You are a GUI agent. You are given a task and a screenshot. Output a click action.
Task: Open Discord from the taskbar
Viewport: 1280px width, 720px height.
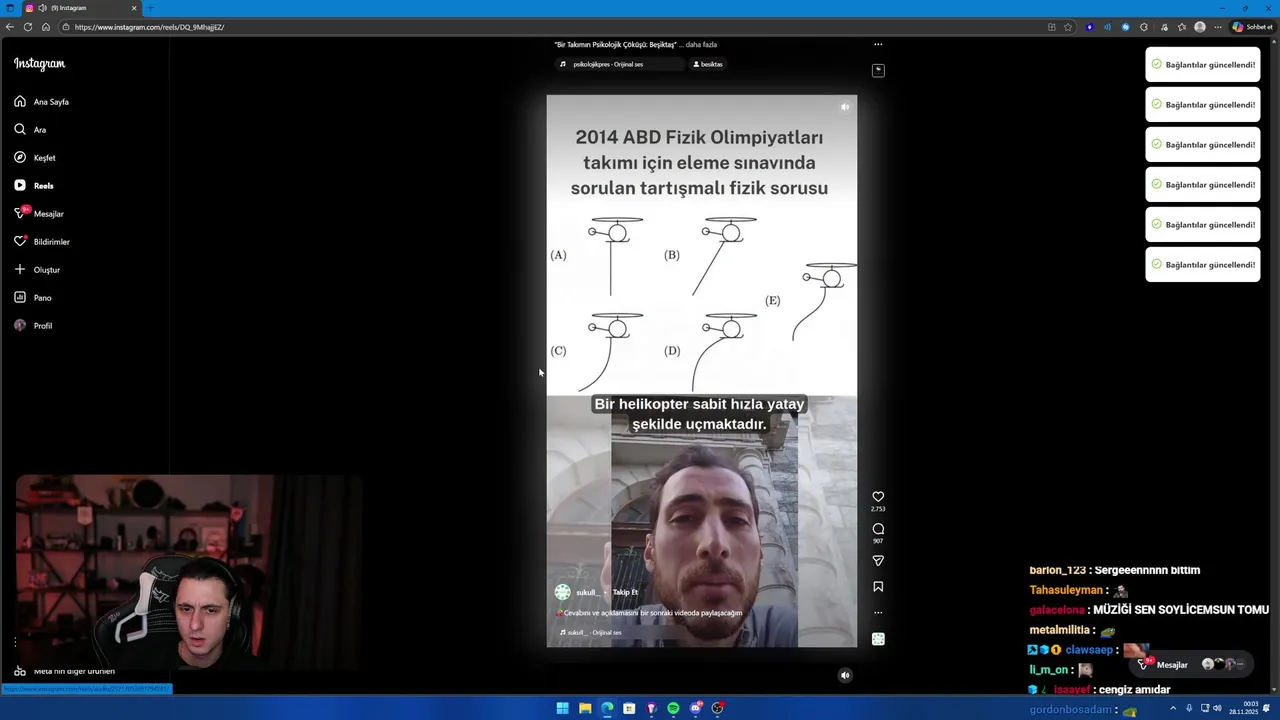tap(695, 708)
